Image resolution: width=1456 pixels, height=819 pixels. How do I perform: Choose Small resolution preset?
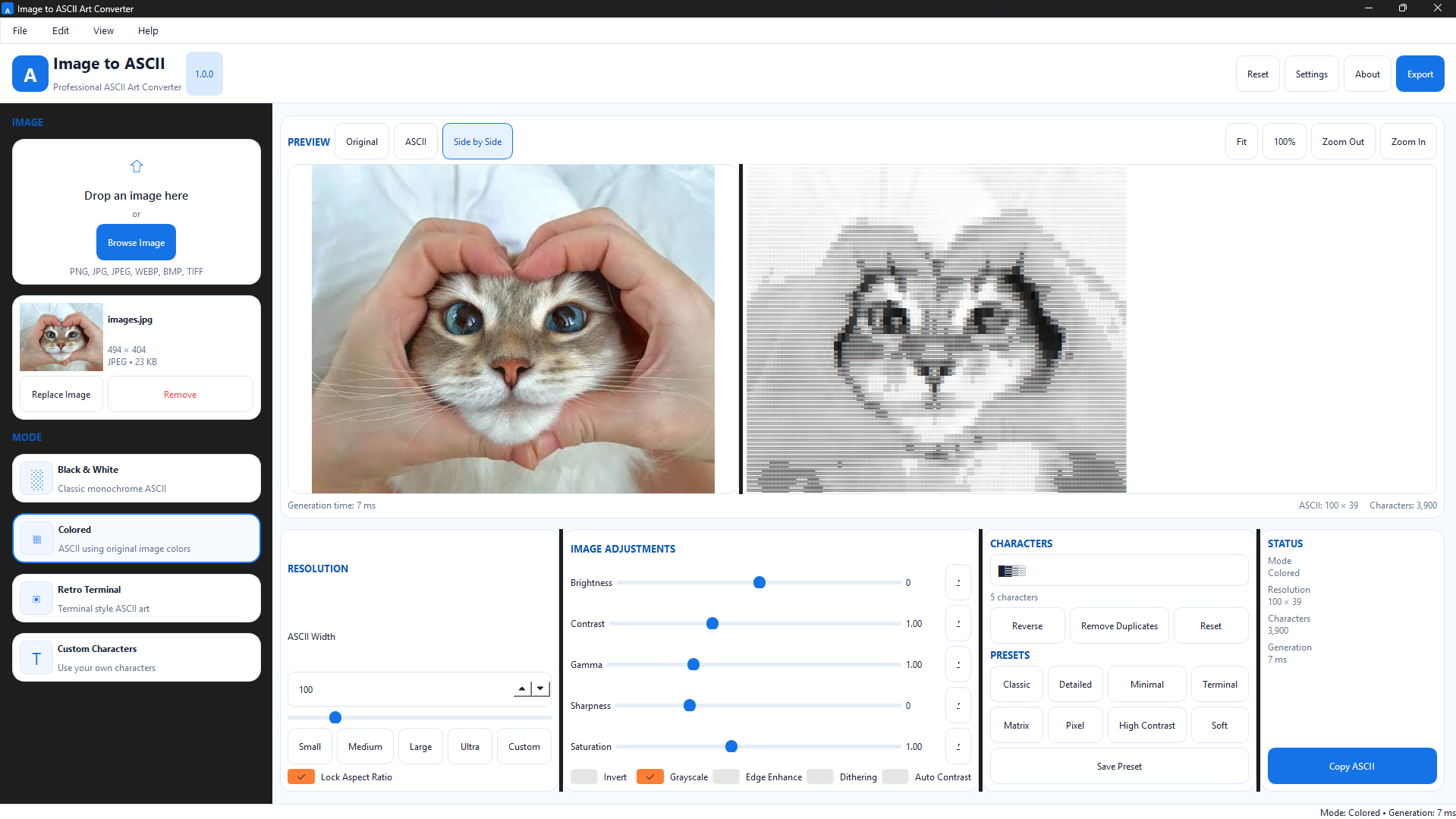310,747
